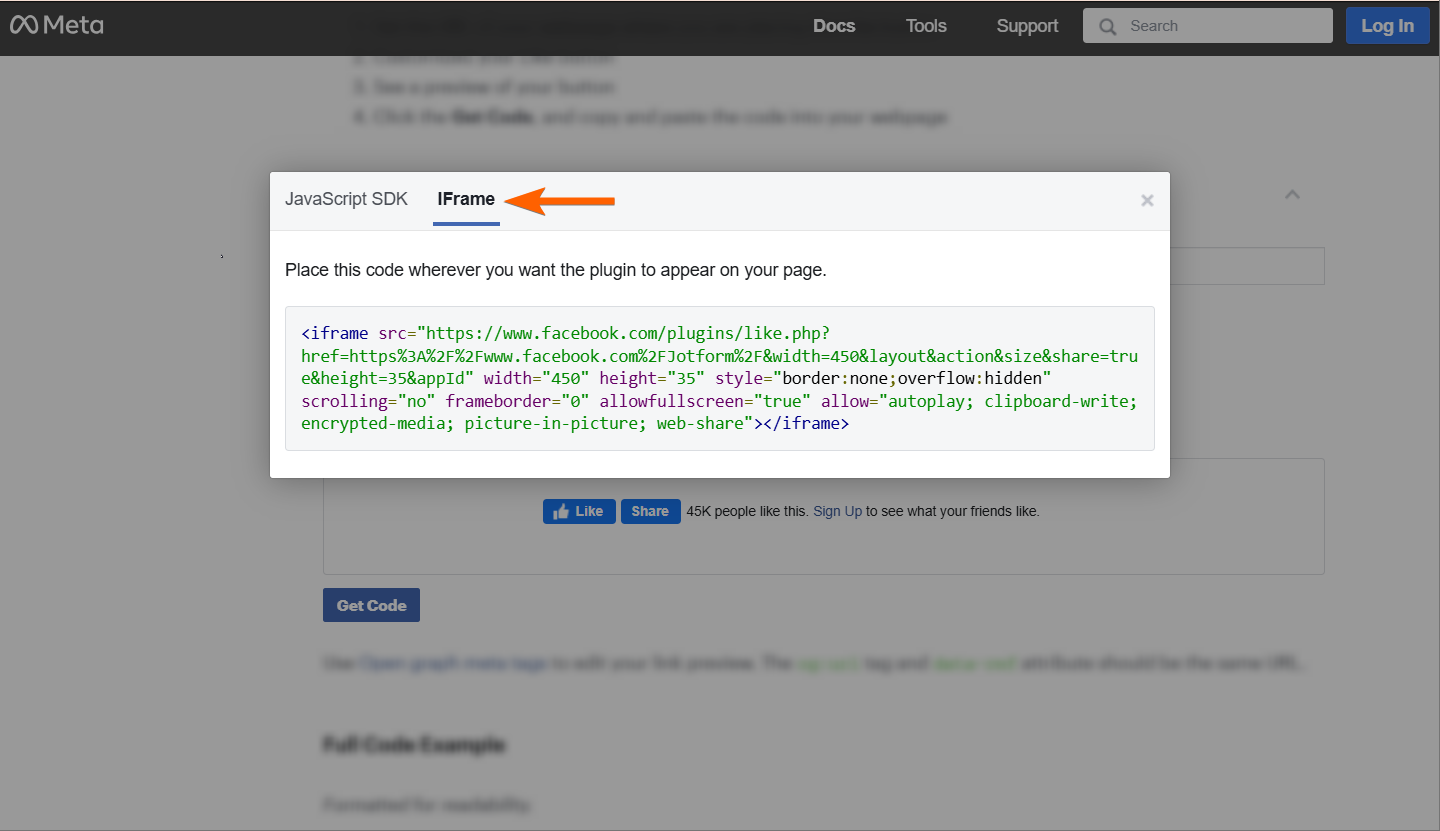Select the iframe embed code snippet
This screenshot has width=1440, height=831.
pyautogui.click(x=719, y=378)
